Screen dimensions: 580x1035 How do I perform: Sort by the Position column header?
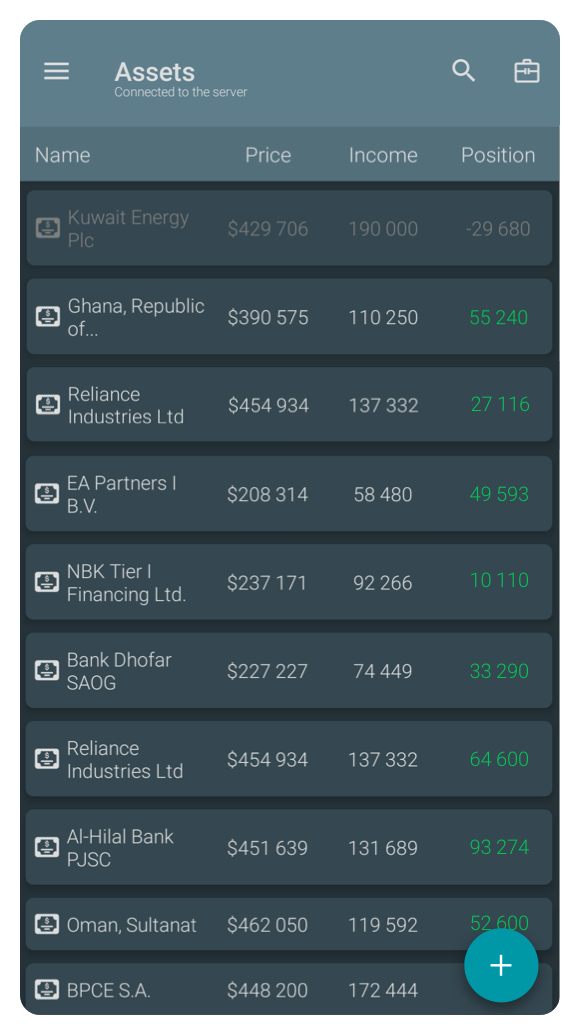point(498,155)
